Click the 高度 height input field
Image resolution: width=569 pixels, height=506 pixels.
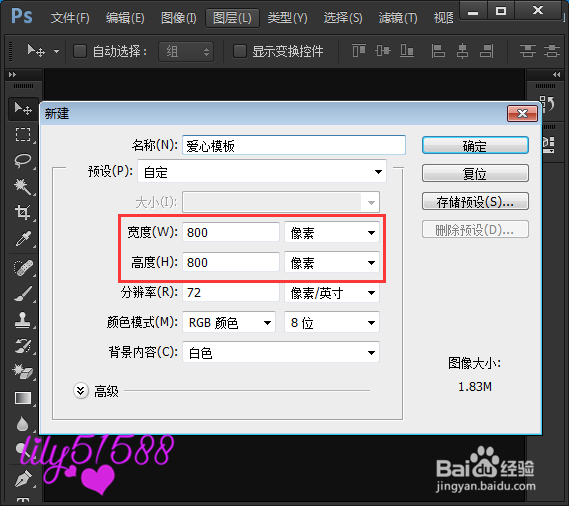[x=231, y=262]
